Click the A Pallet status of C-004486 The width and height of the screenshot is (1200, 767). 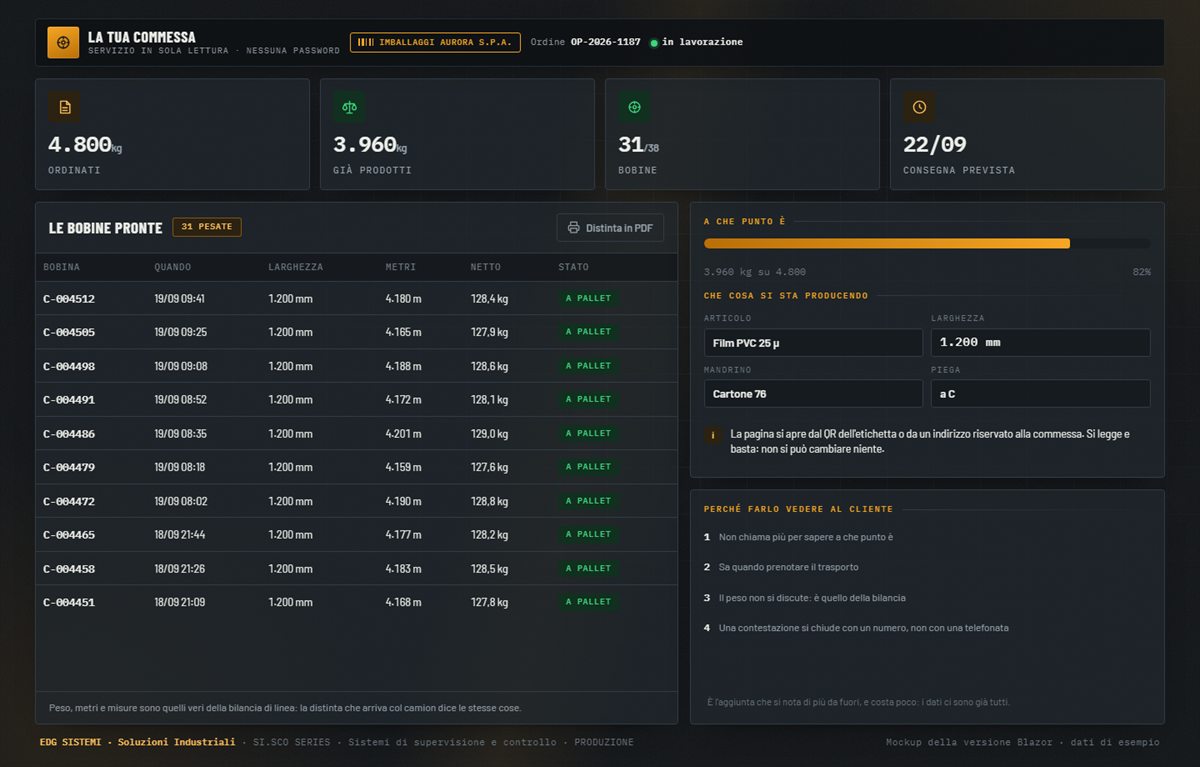point(588,434)
